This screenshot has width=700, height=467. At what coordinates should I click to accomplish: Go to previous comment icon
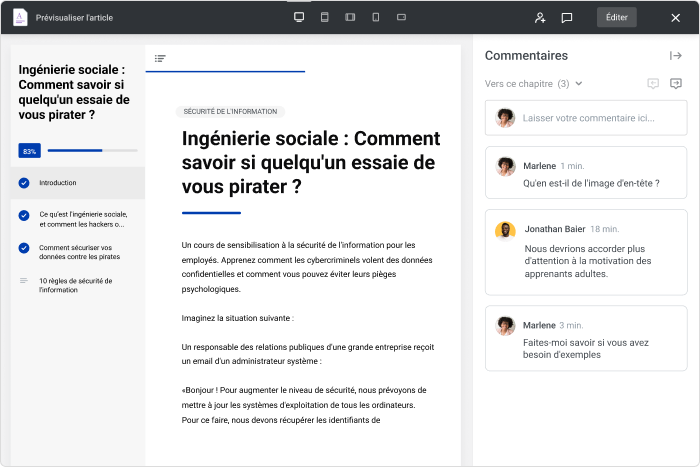click(653, 83)
